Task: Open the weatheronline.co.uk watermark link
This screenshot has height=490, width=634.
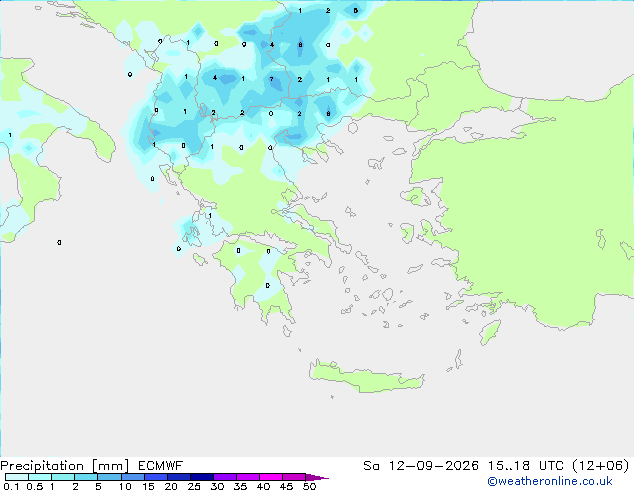Action: click(x=550, y=481)
